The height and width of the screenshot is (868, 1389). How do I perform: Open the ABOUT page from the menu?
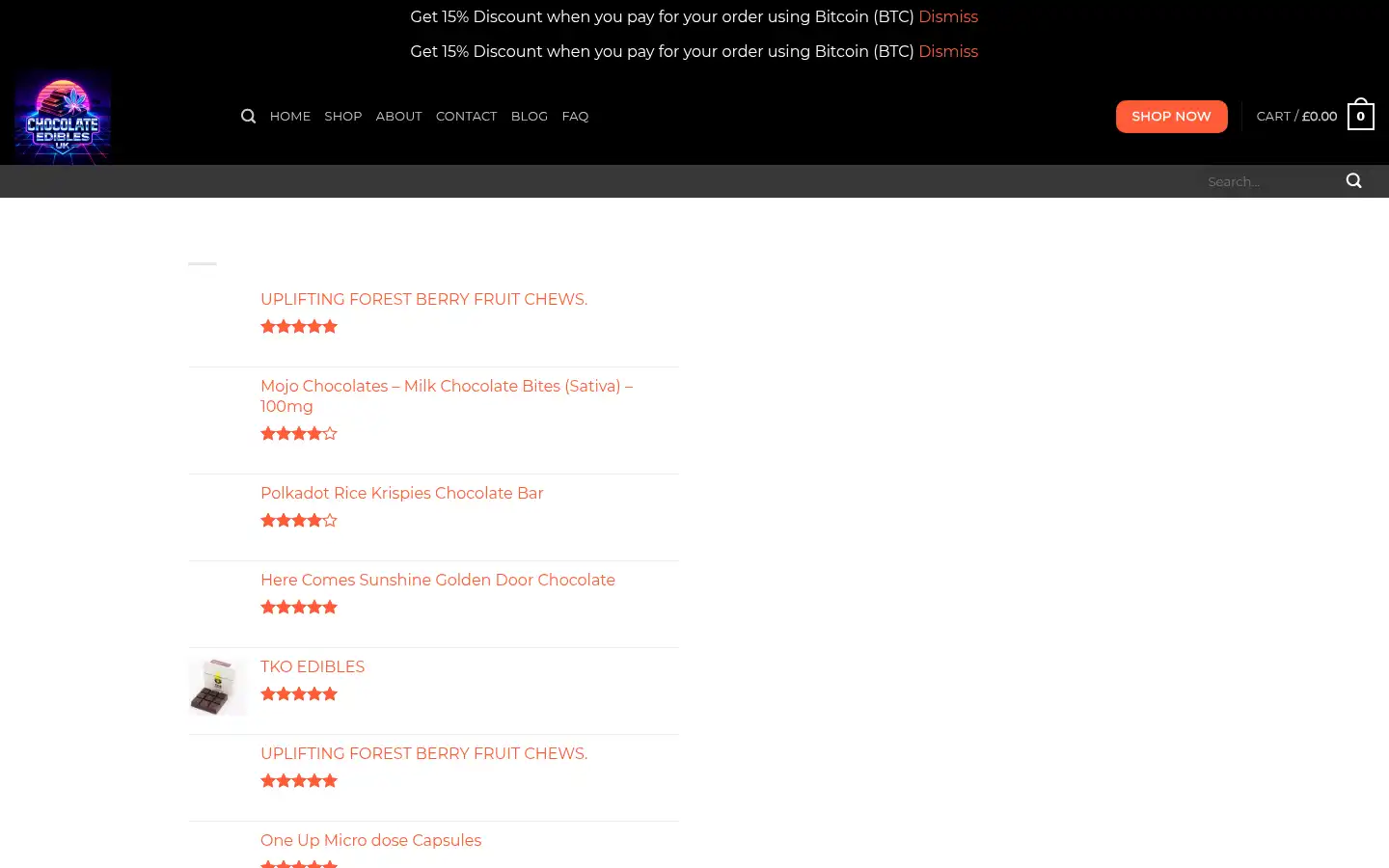399,116
